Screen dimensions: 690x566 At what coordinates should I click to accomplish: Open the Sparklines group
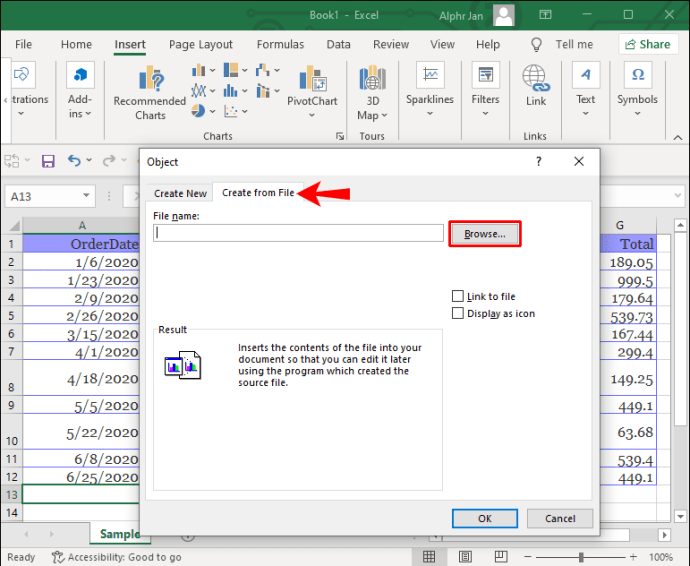430,80
